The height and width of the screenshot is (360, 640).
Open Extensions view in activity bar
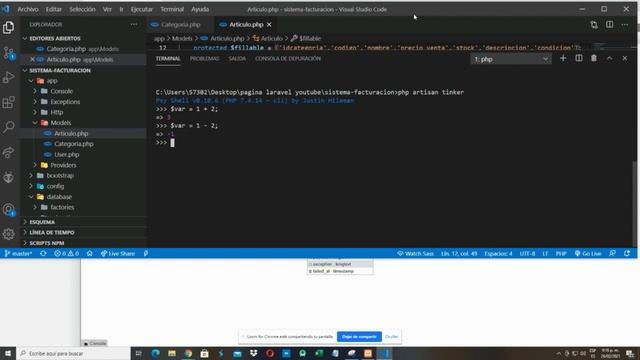[x=9, y=102]
